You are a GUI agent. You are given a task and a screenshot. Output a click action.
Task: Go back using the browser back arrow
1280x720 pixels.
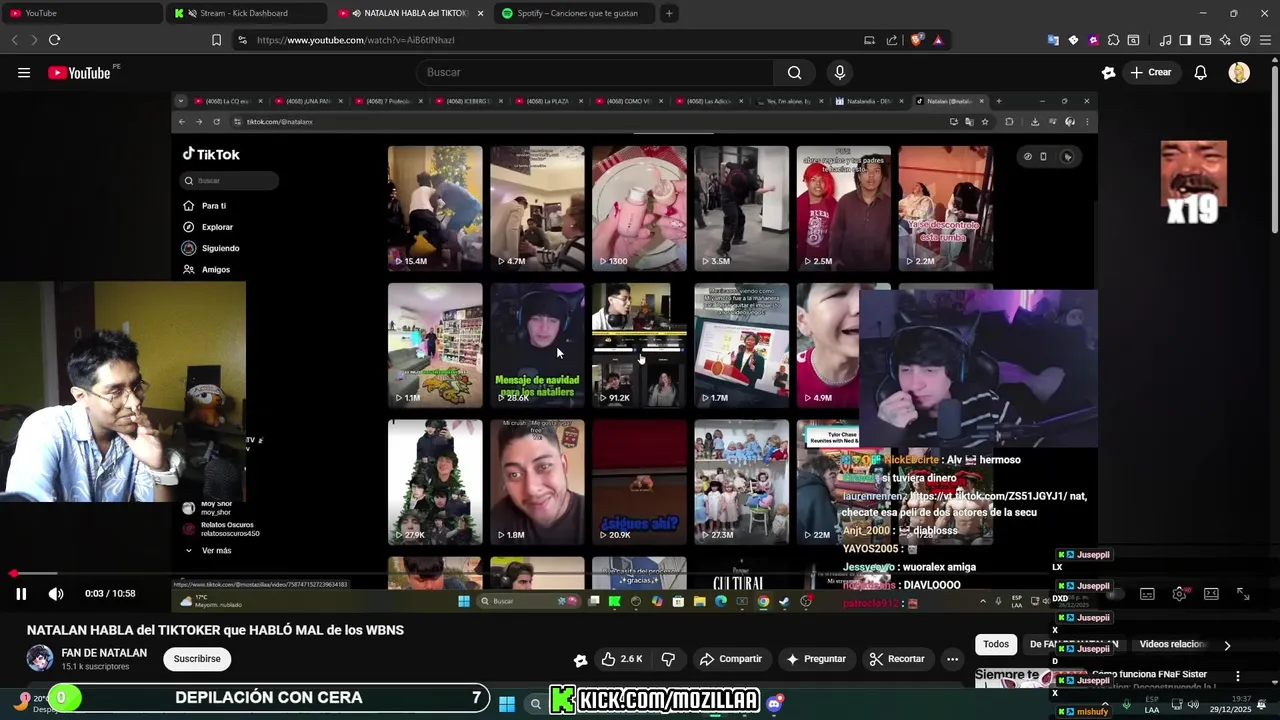point(14,40)
